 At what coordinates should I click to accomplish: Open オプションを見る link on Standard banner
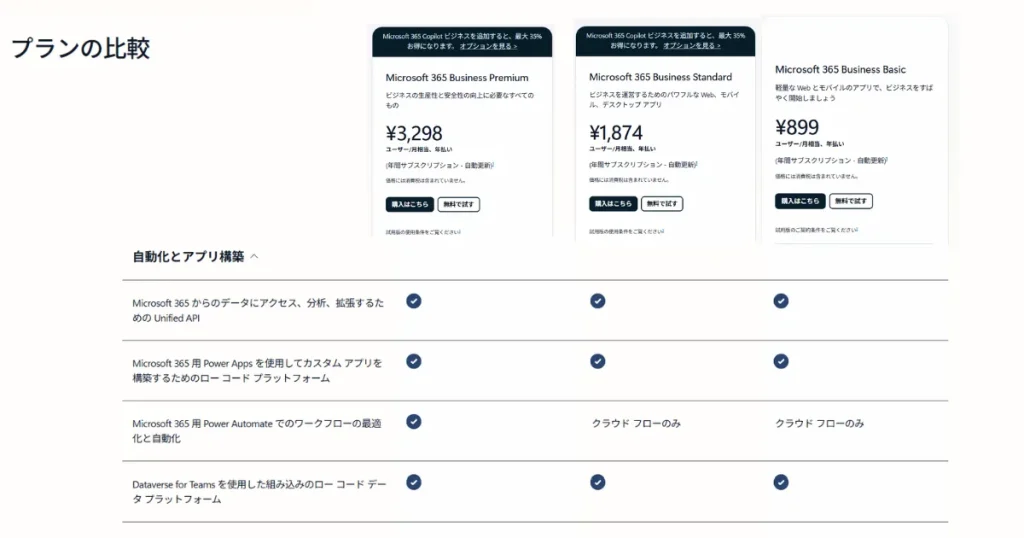[692, 46]
